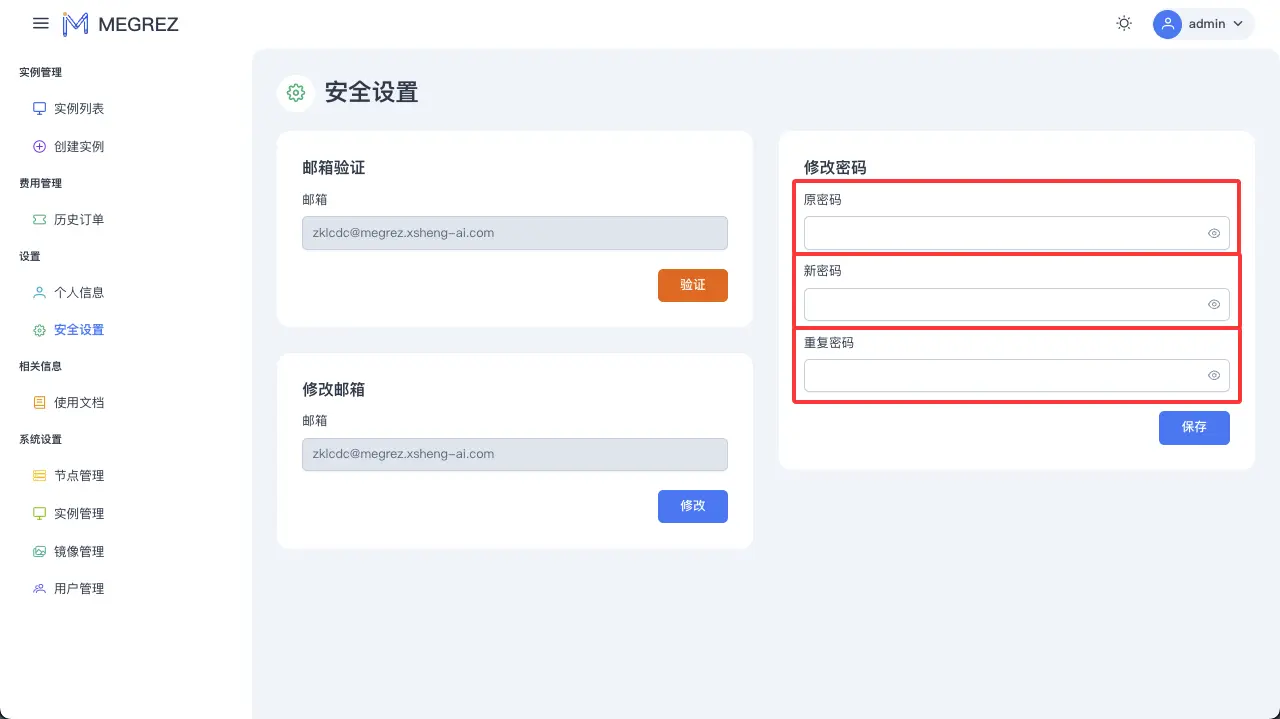Open the hamburger navigation menu
The width and height of the screenshot is (1280, 719).
(40, 23)
